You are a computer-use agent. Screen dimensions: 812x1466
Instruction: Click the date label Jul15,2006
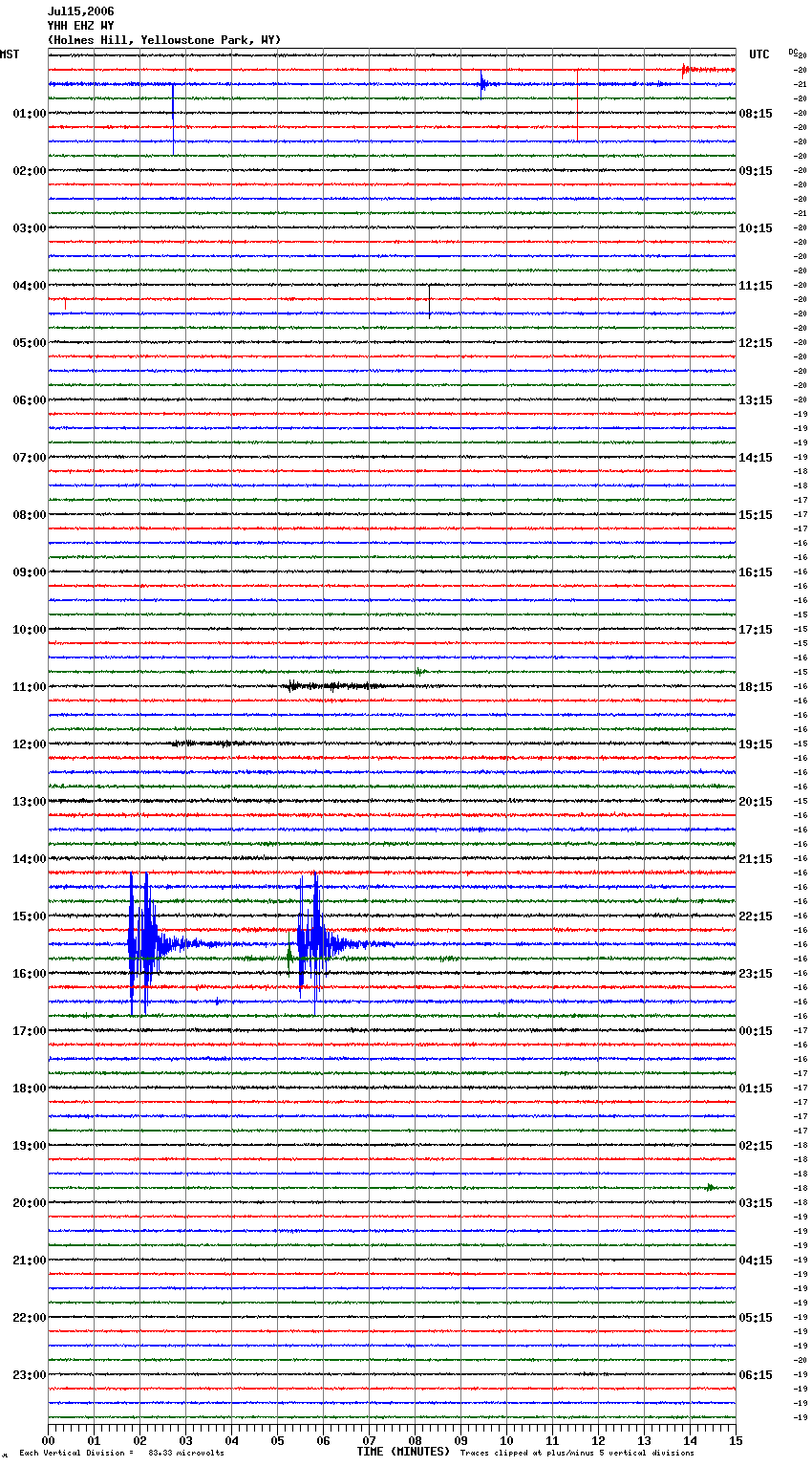80,11
